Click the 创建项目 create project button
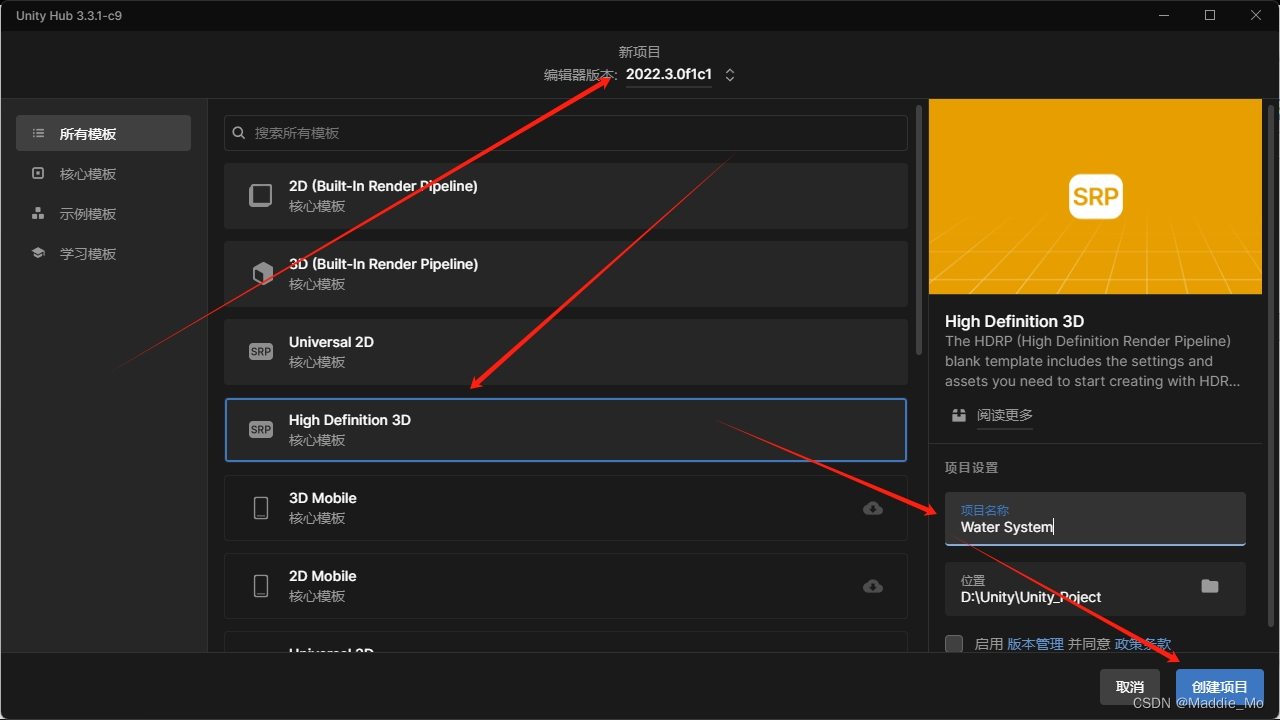The width and height of the screenshot is (1280, 720). [1220, 687]
